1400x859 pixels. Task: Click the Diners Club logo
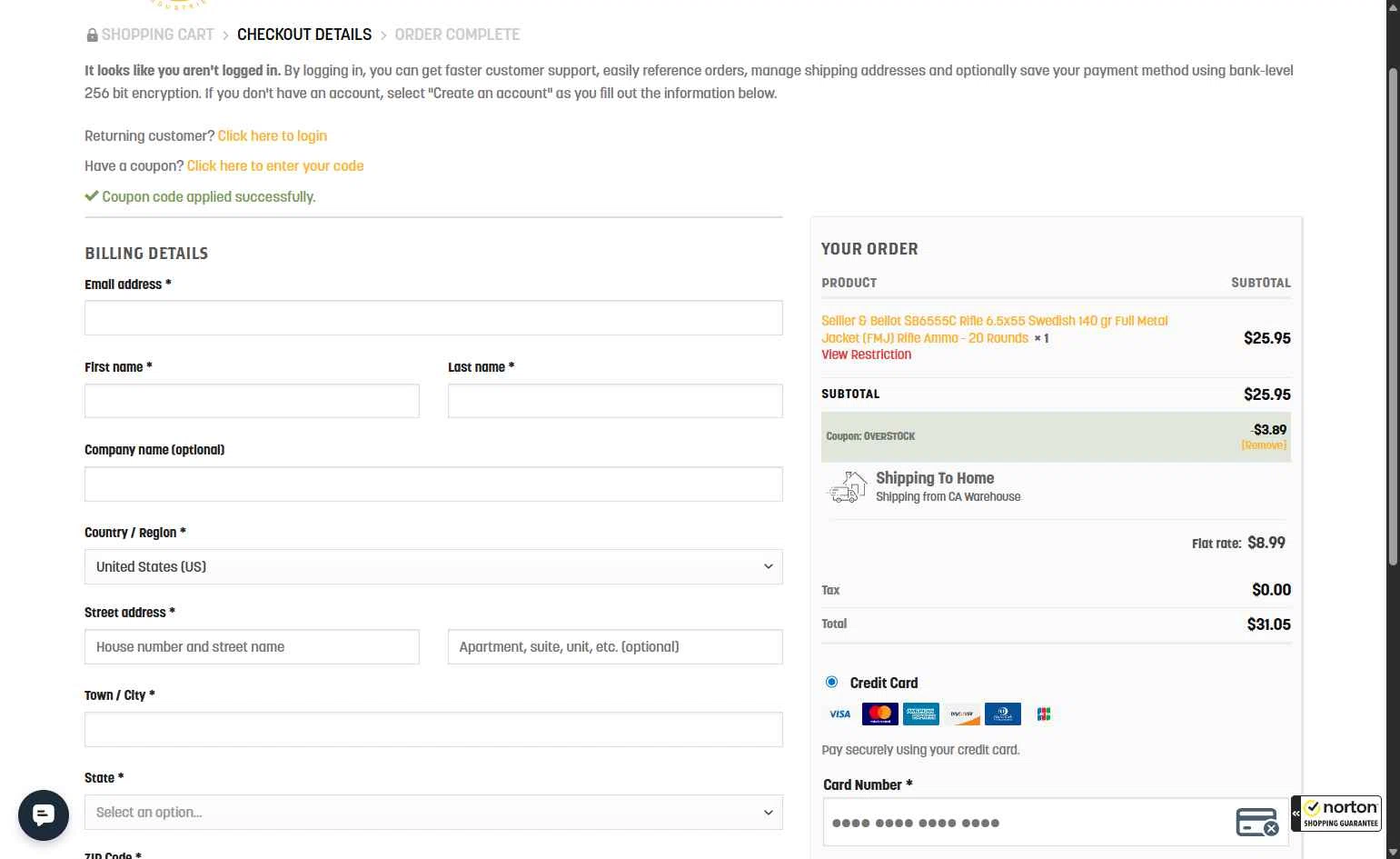(1003, 714)
